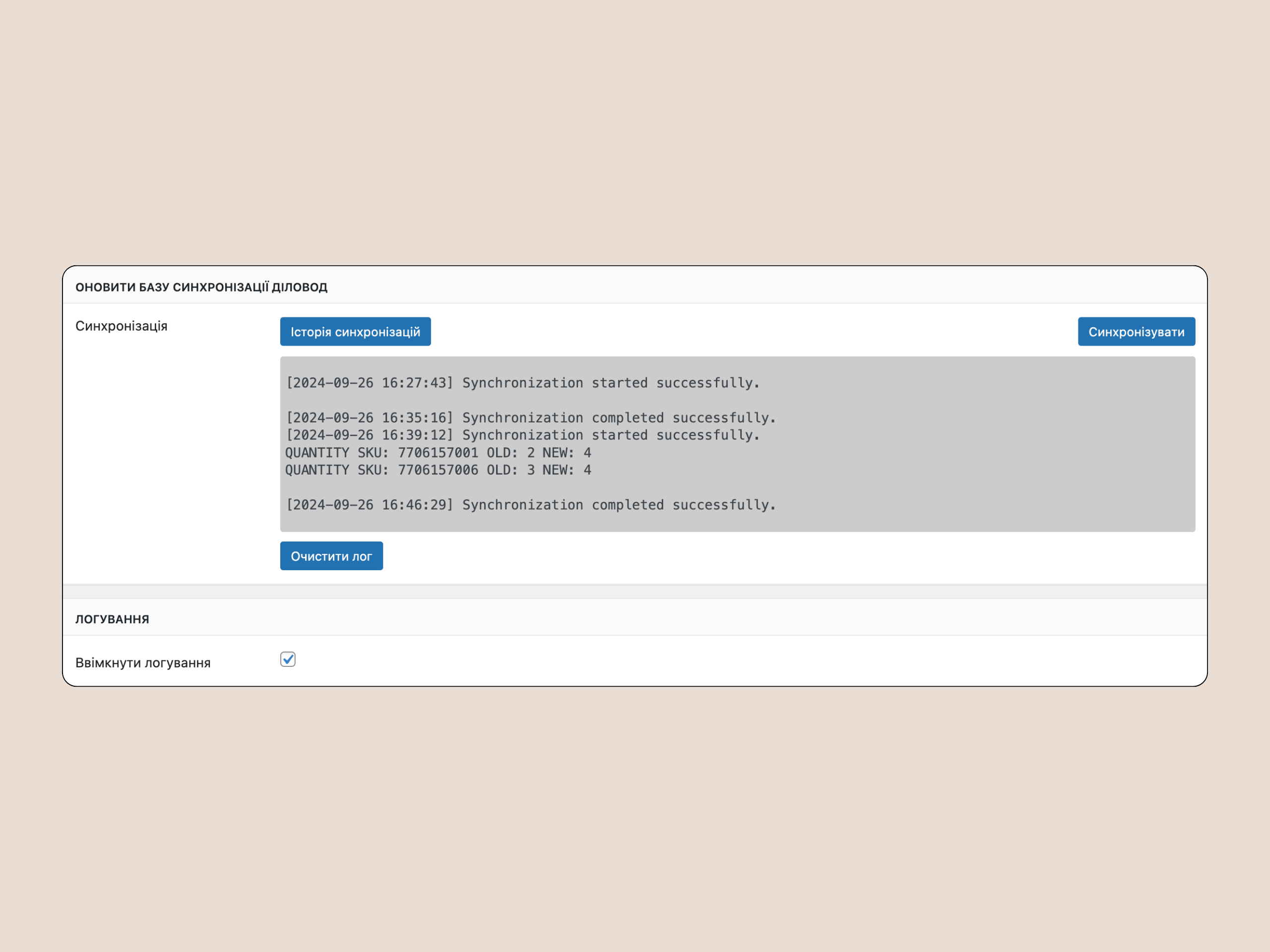This screenshot has height=952, width=1270.
Task: Click the ЛОГУВАННЯ section header
Action: tap(112, 619)
